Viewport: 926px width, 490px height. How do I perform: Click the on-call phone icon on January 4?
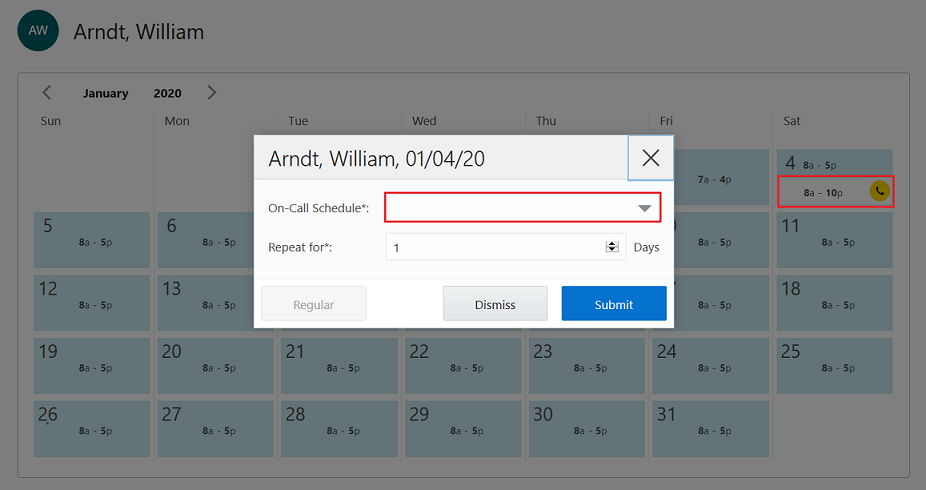click(x=879, y=191)
